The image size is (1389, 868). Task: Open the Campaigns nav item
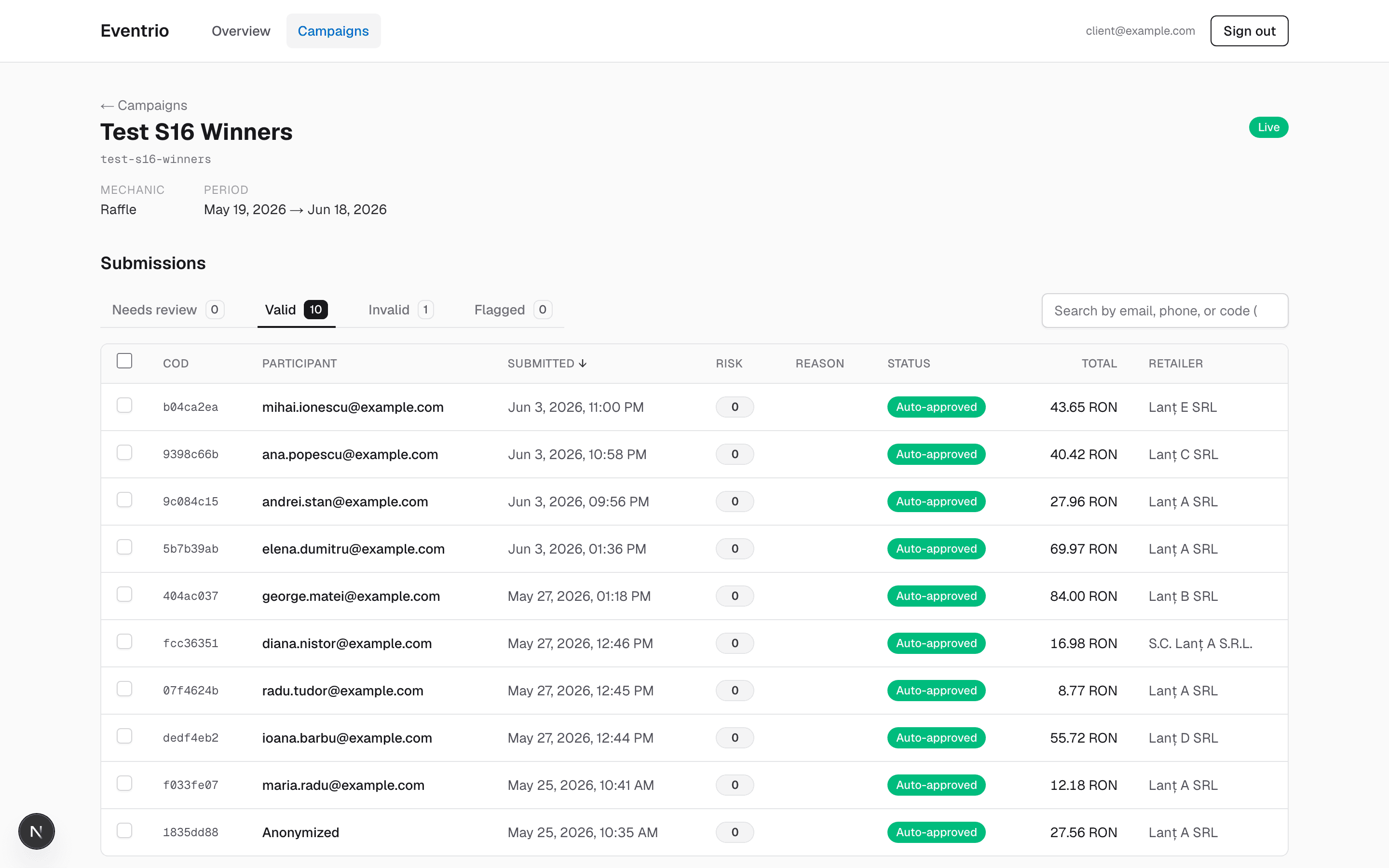click(x=333, y=31)
